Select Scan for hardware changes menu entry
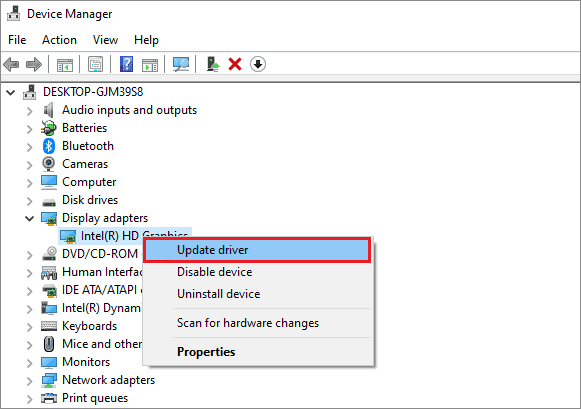The width and height of the screenshot is (581, 409). (x=258, y=323)
